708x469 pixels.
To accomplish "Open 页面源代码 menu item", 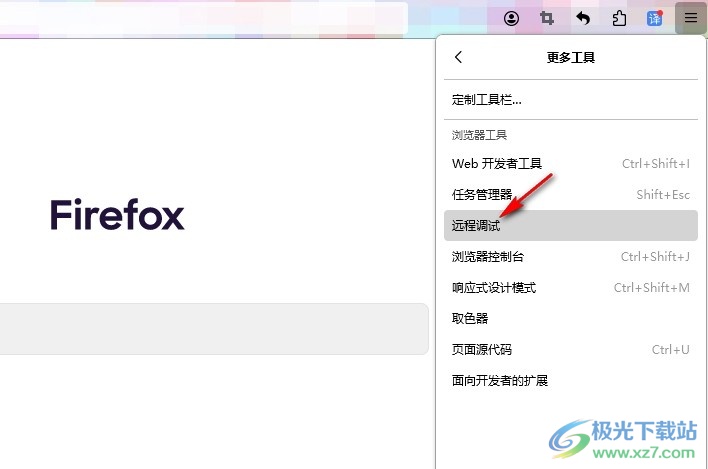I will [x=571, y=349].
